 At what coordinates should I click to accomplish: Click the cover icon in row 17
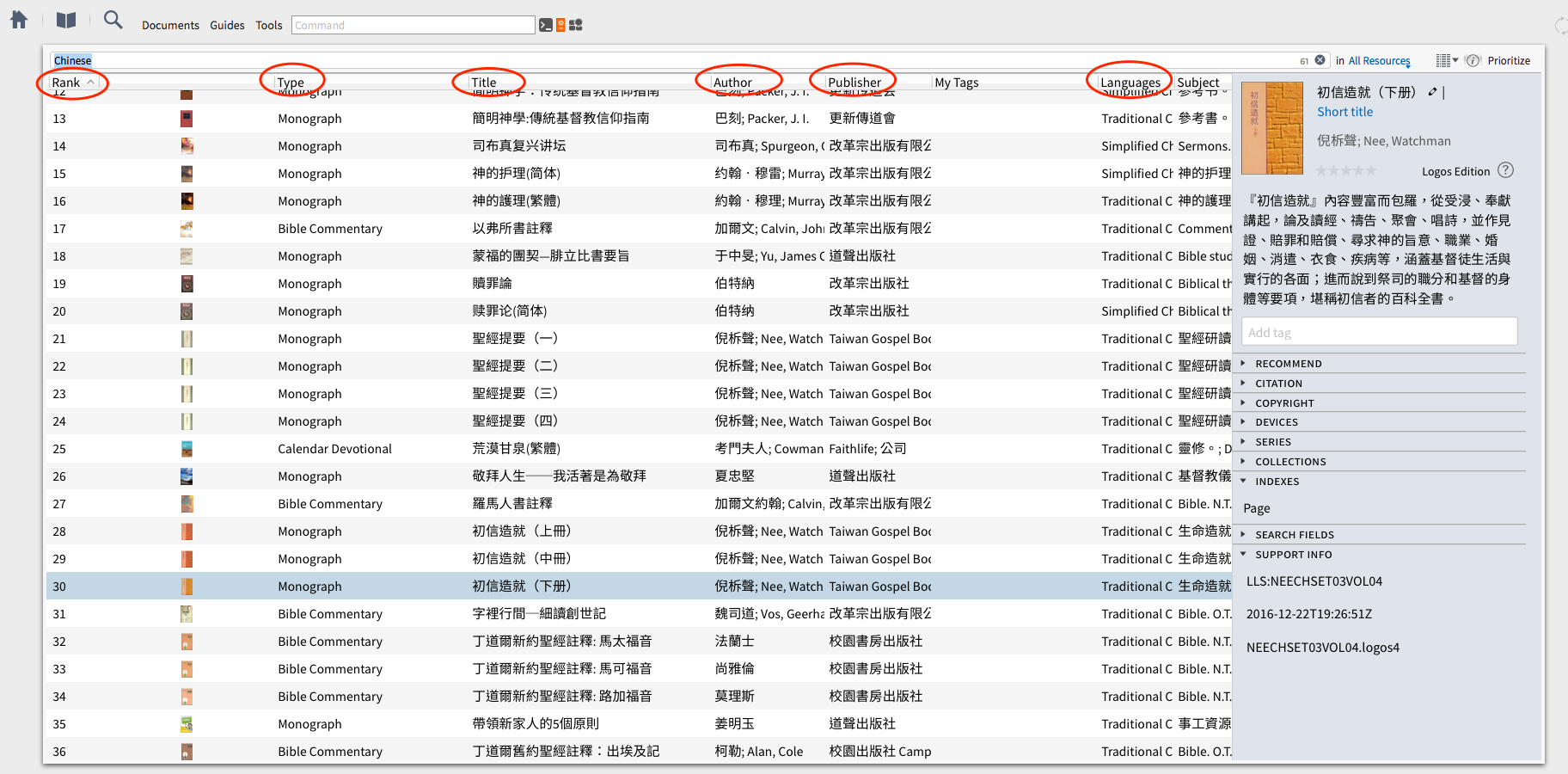tap(187, 229)
